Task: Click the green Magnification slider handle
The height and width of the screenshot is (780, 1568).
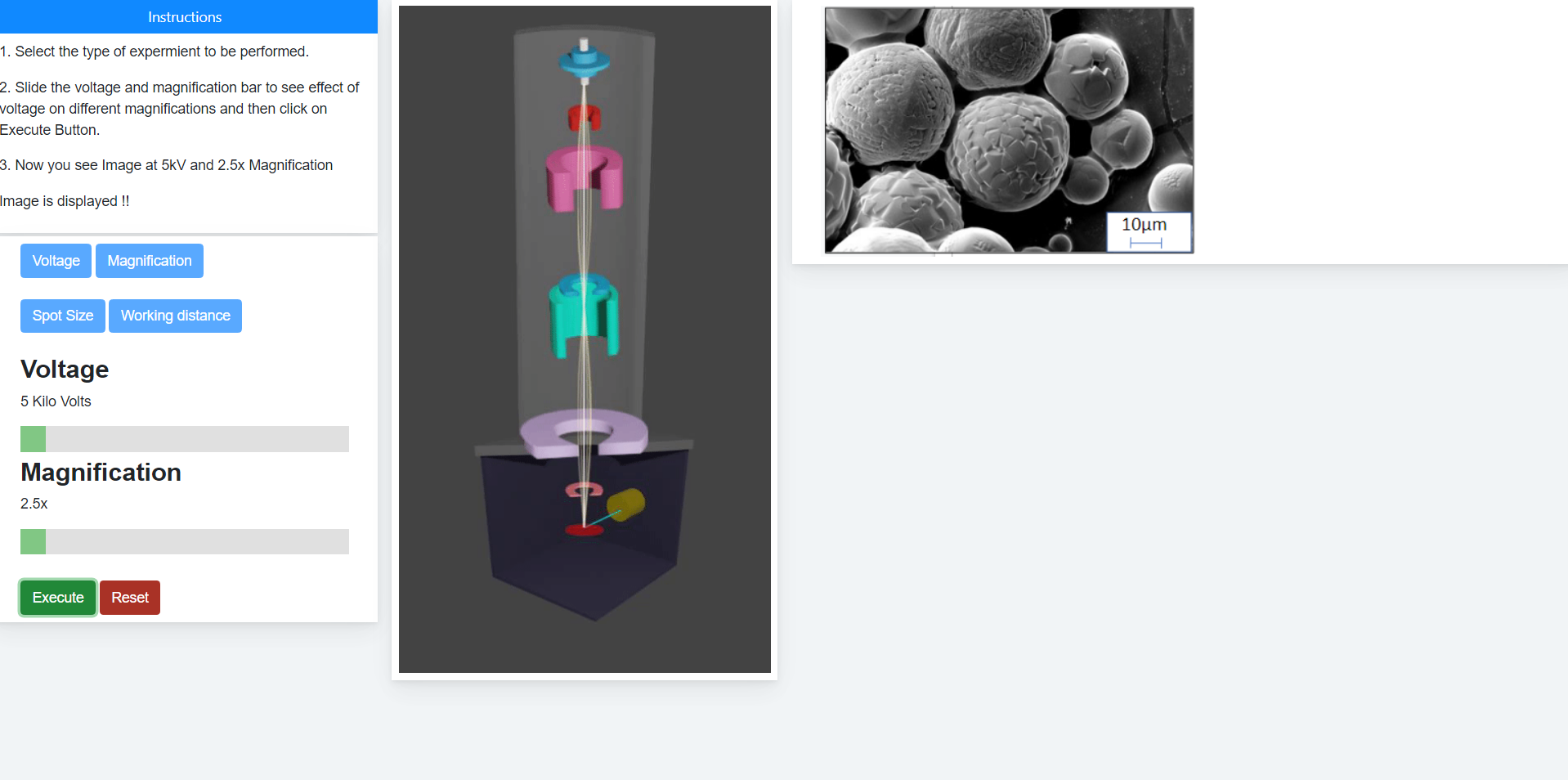Action: coord(33,541)
